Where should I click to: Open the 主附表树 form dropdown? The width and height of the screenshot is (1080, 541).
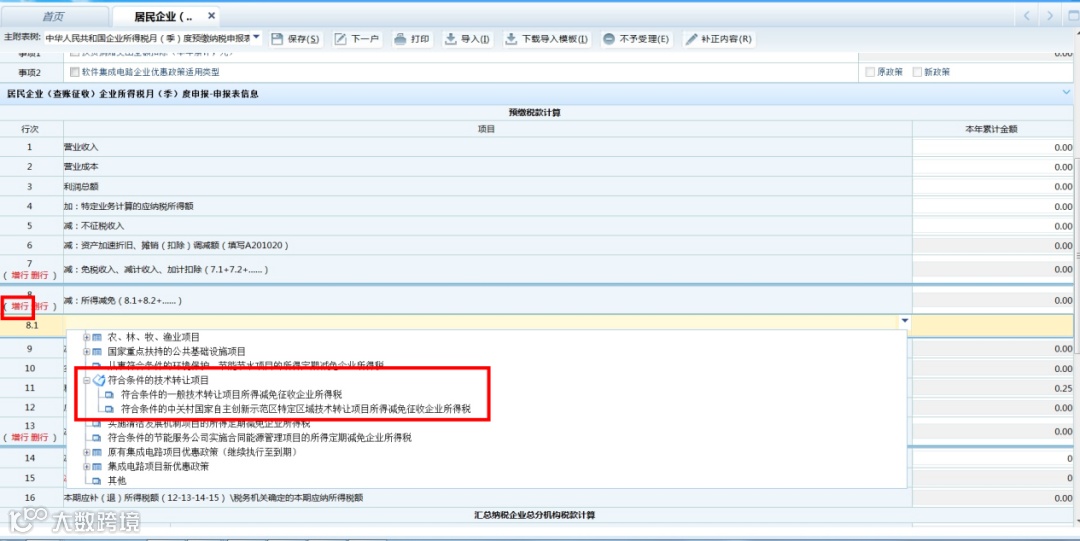click(256, 36)
